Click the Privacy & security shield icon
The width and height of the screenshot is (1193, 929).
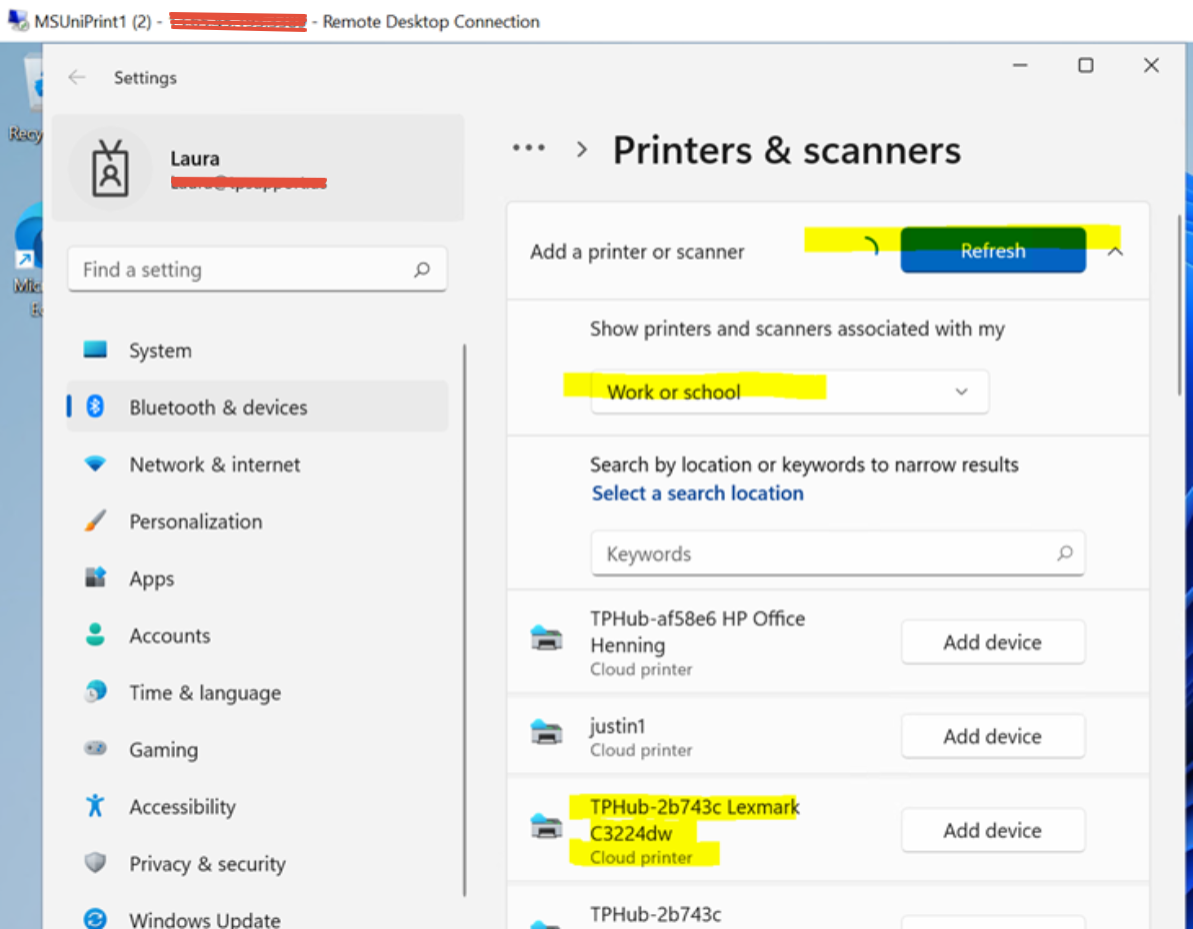coord(95,863)
